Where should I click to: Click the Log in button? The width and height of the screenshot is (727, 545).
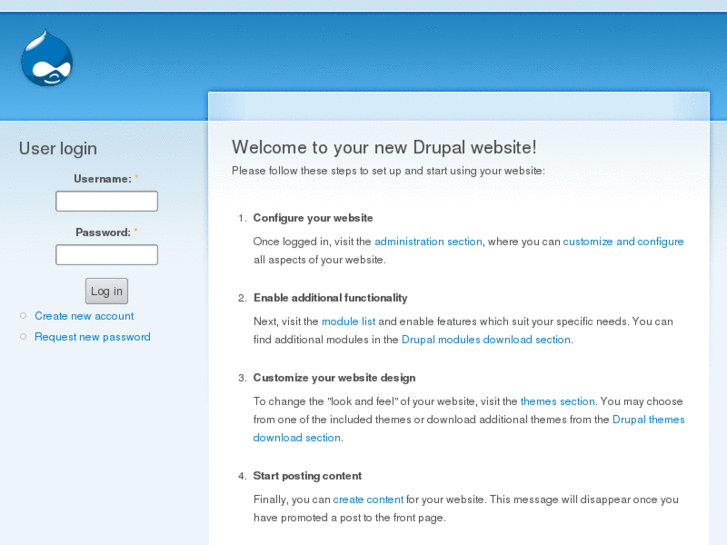(107, 291)
